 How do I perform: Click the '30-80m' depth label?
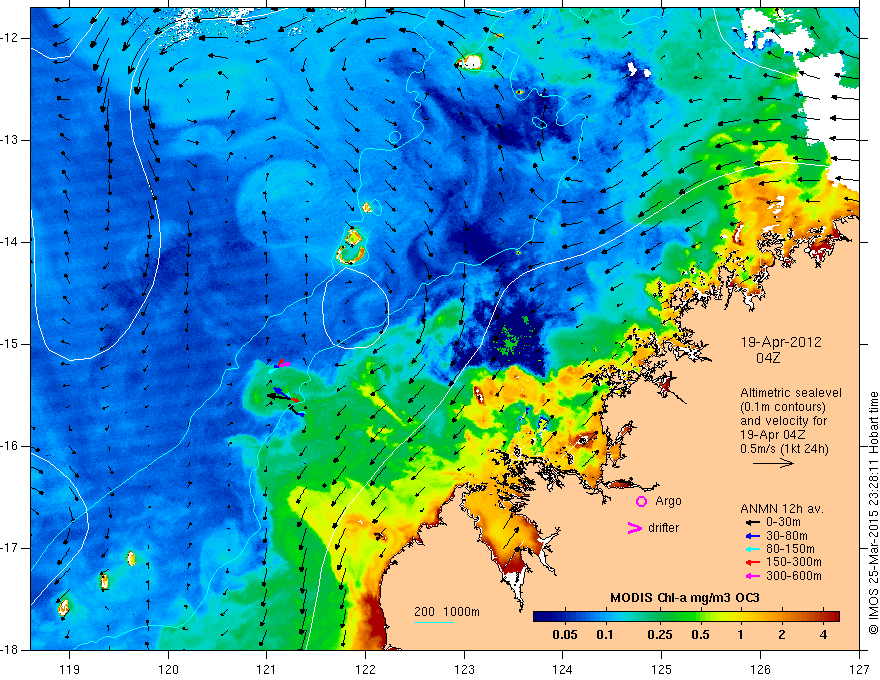(787, 536)
